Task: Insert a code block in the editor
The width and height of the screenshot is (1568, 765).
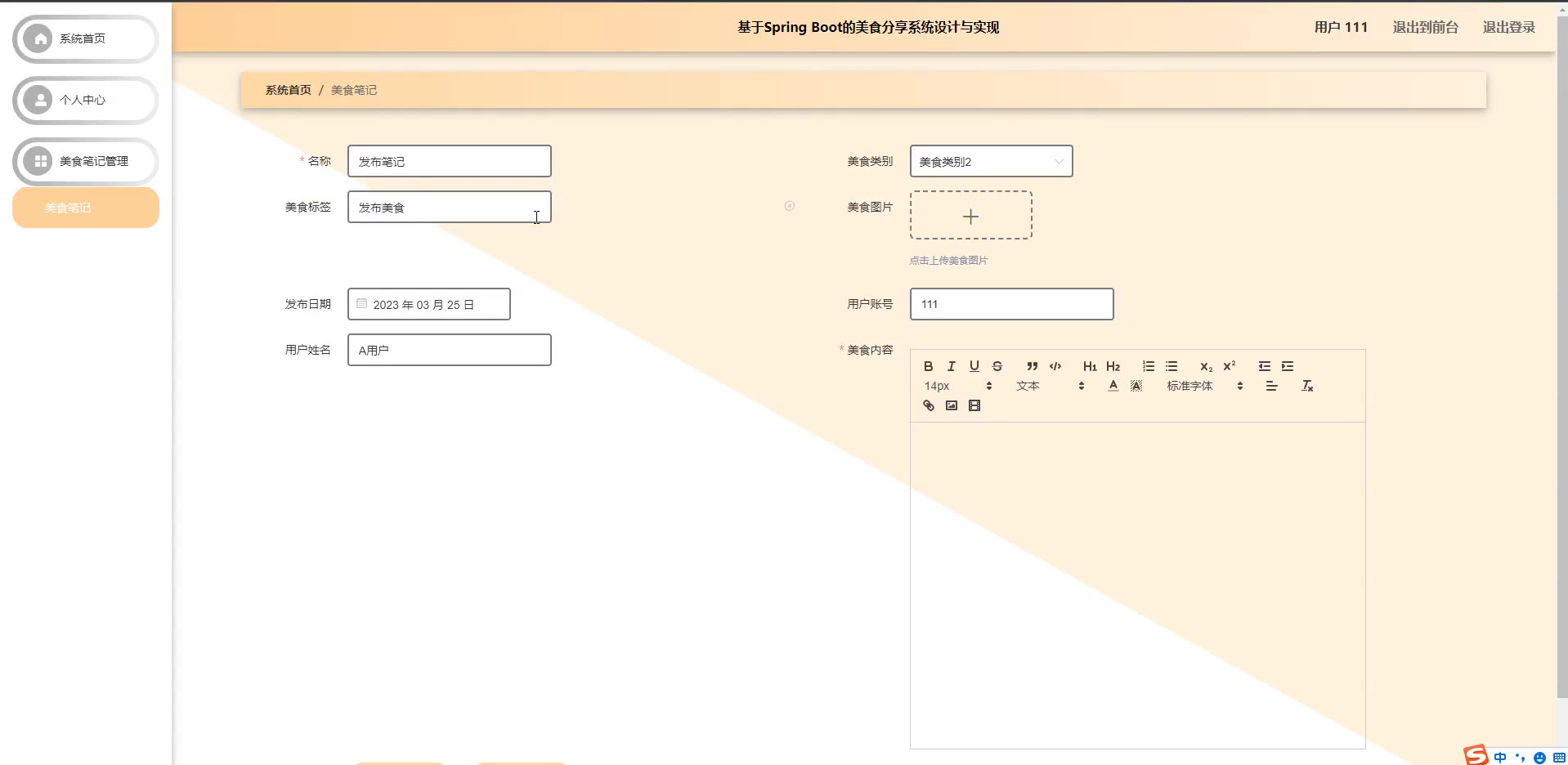Action: (x=1055, y=366)
